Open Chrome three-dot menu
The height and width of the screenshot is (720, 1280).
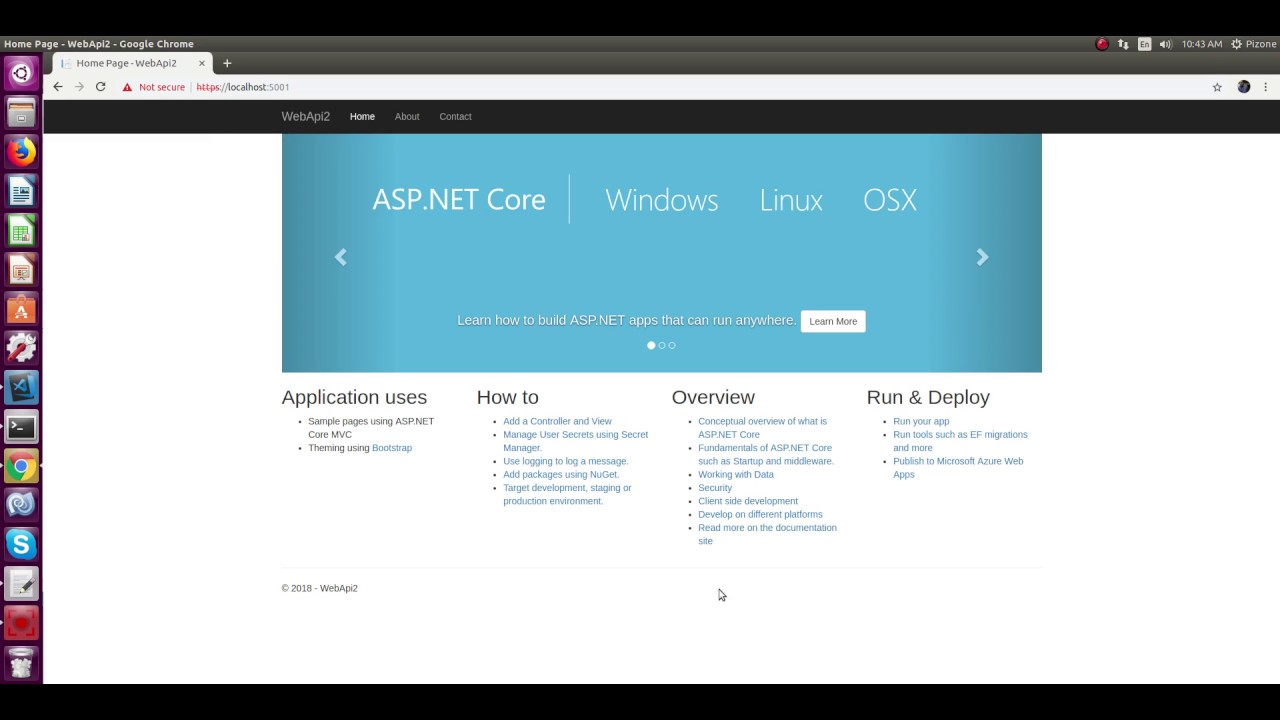pos(1265,87)
